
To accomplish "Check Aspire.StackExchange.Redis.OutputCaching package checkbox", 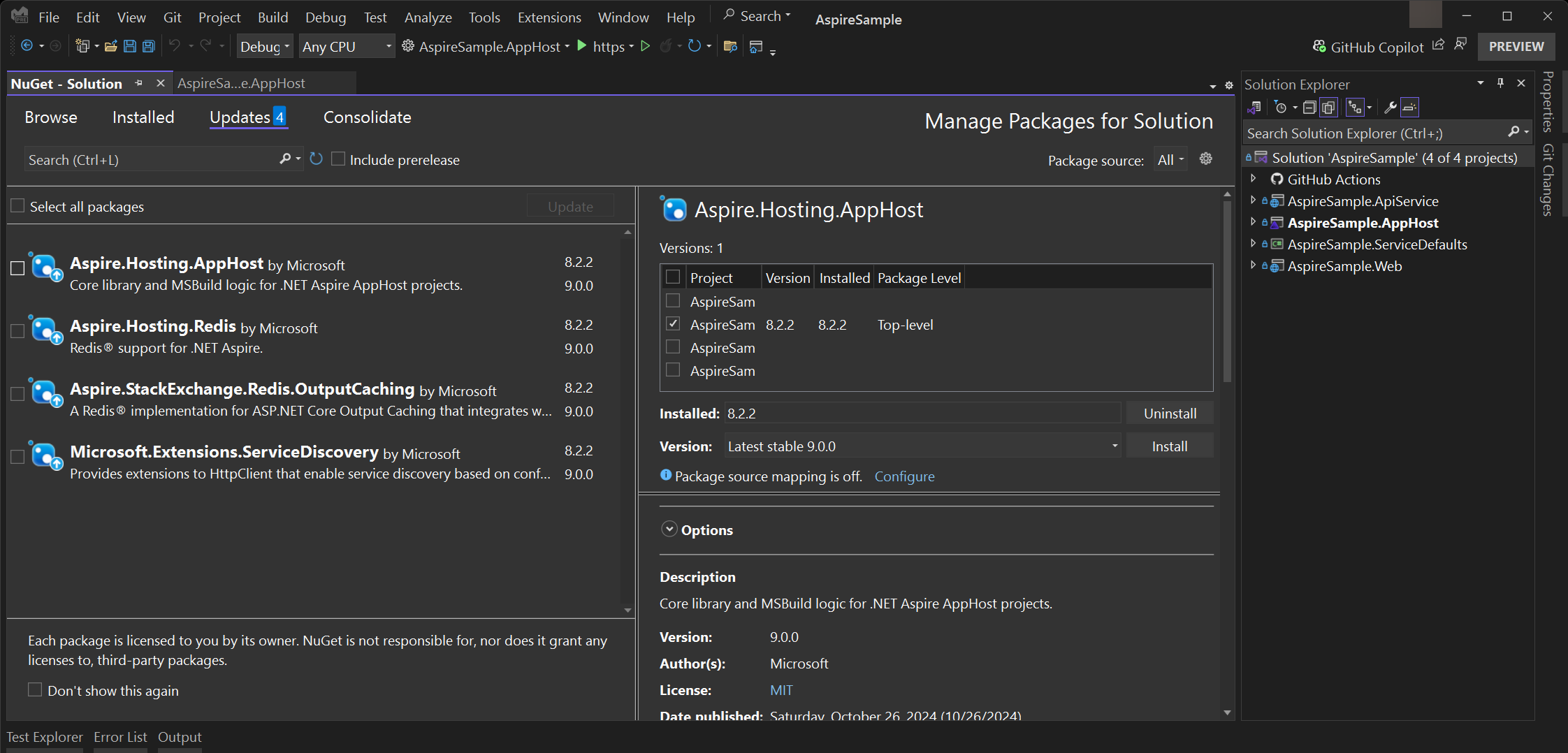I will (x=18, y=394).
